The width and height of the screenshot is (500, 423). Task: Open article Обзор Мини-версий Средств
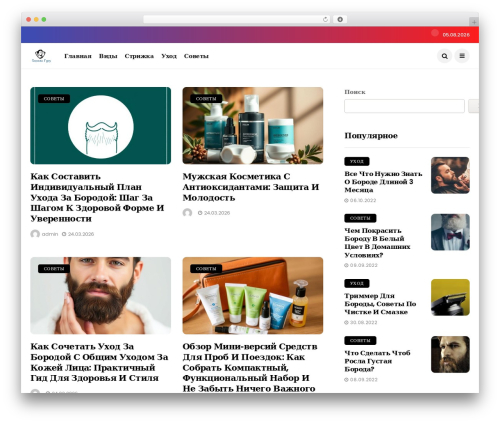click(x=250, y=367)
